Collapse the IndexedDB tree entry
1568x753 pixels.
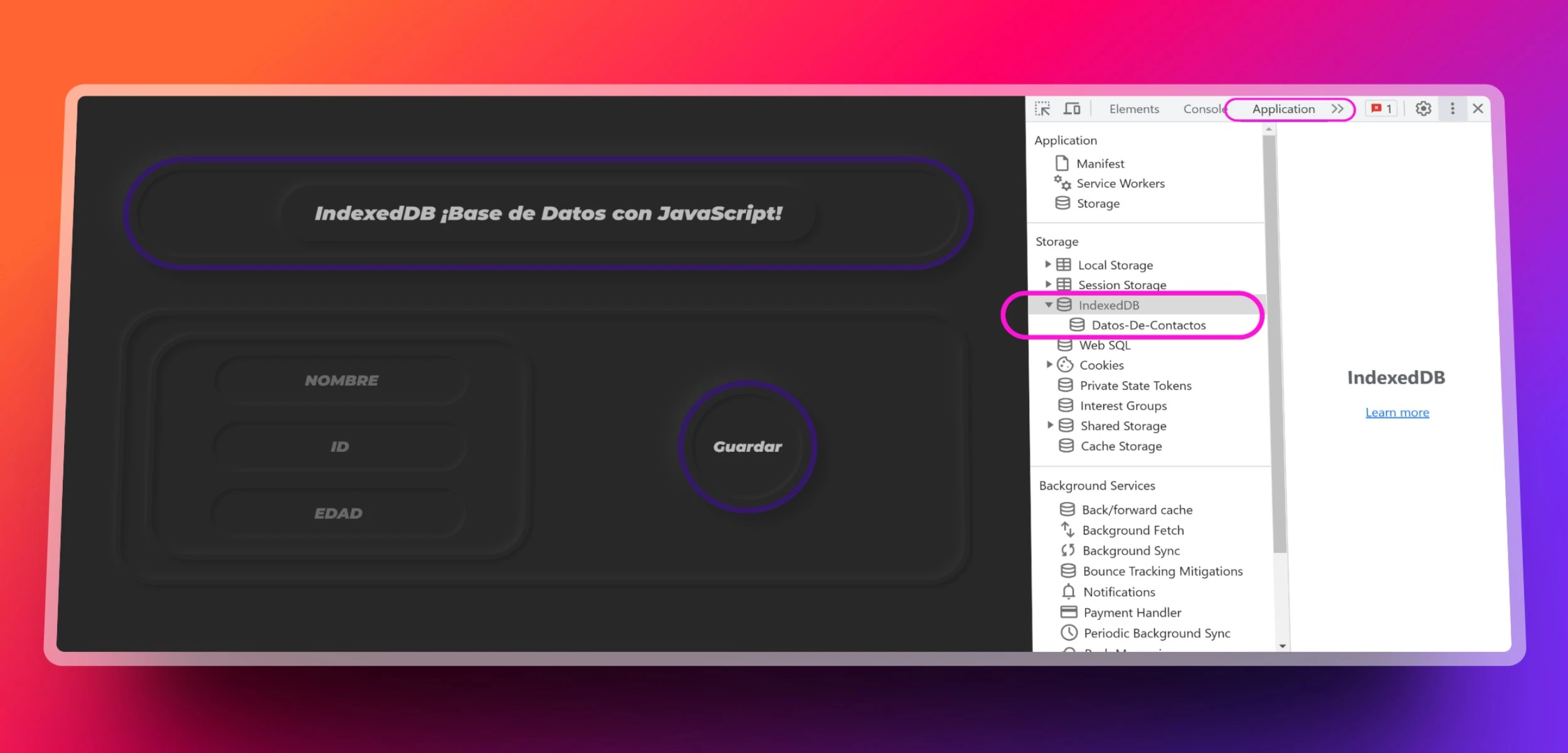tap(1049, 304)
